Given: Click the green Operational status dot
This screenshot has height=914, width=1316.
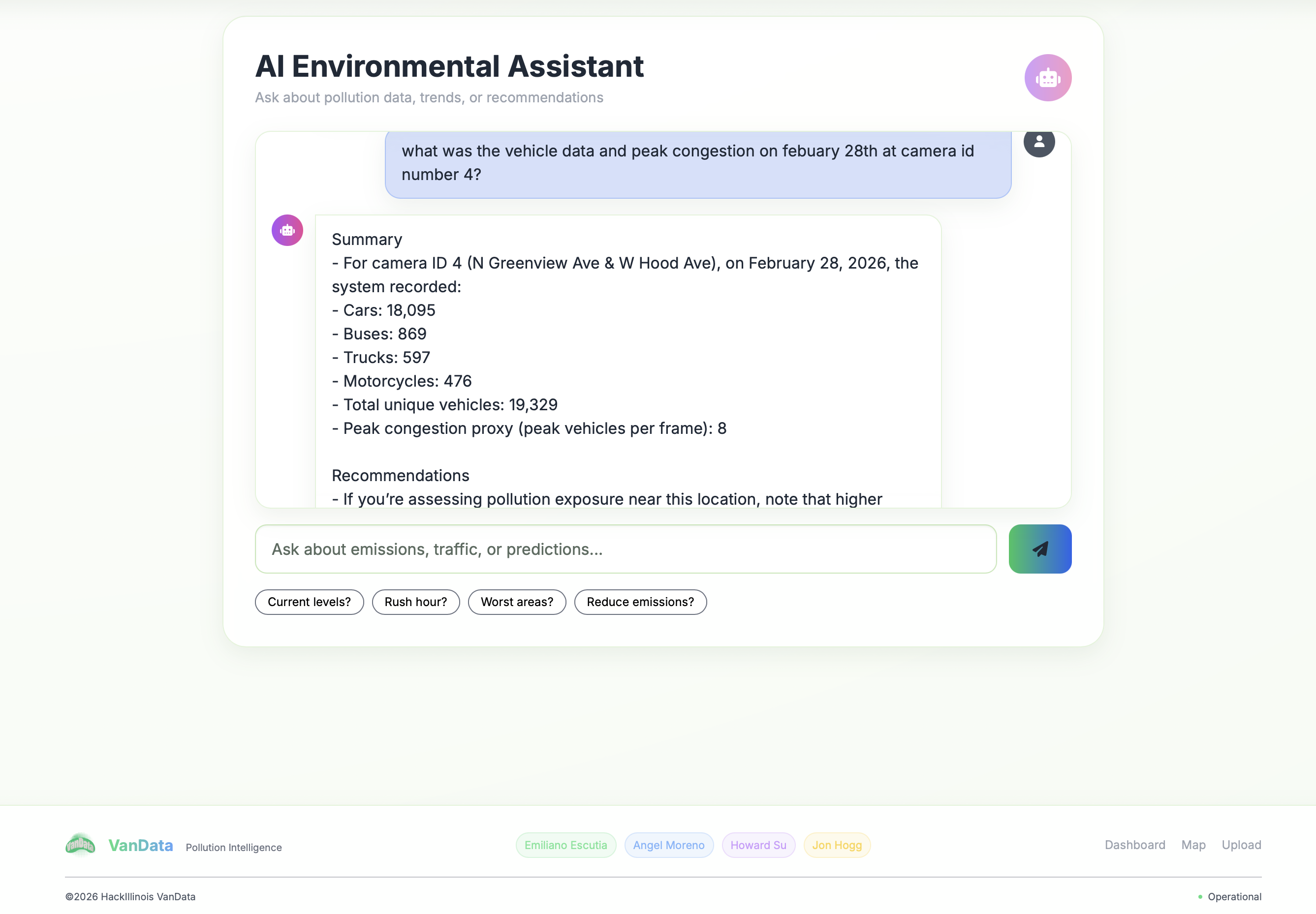Looking at the screenshot, I should point(1200,896).
